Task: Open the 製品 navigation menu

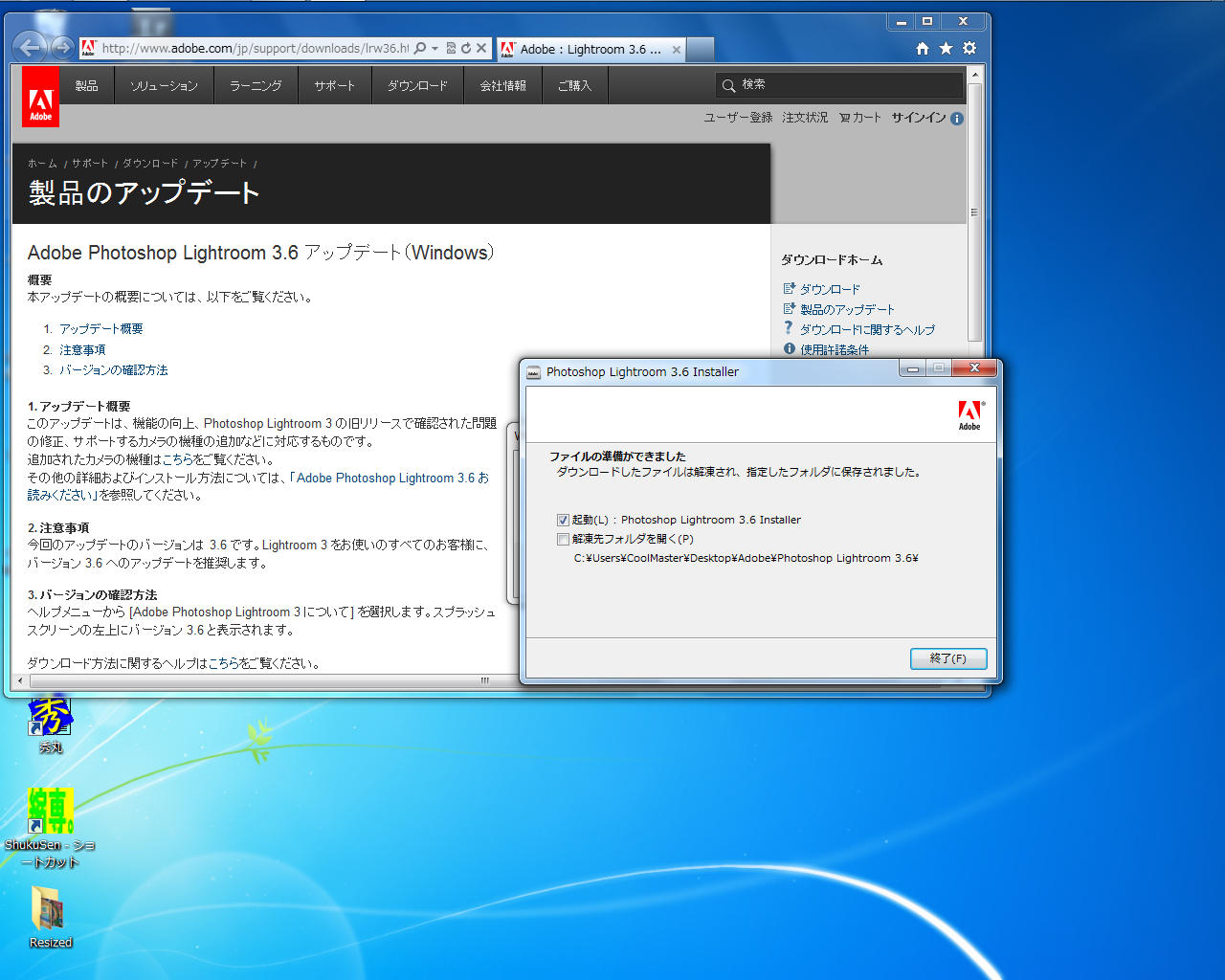Action: (x=87, y=85)
